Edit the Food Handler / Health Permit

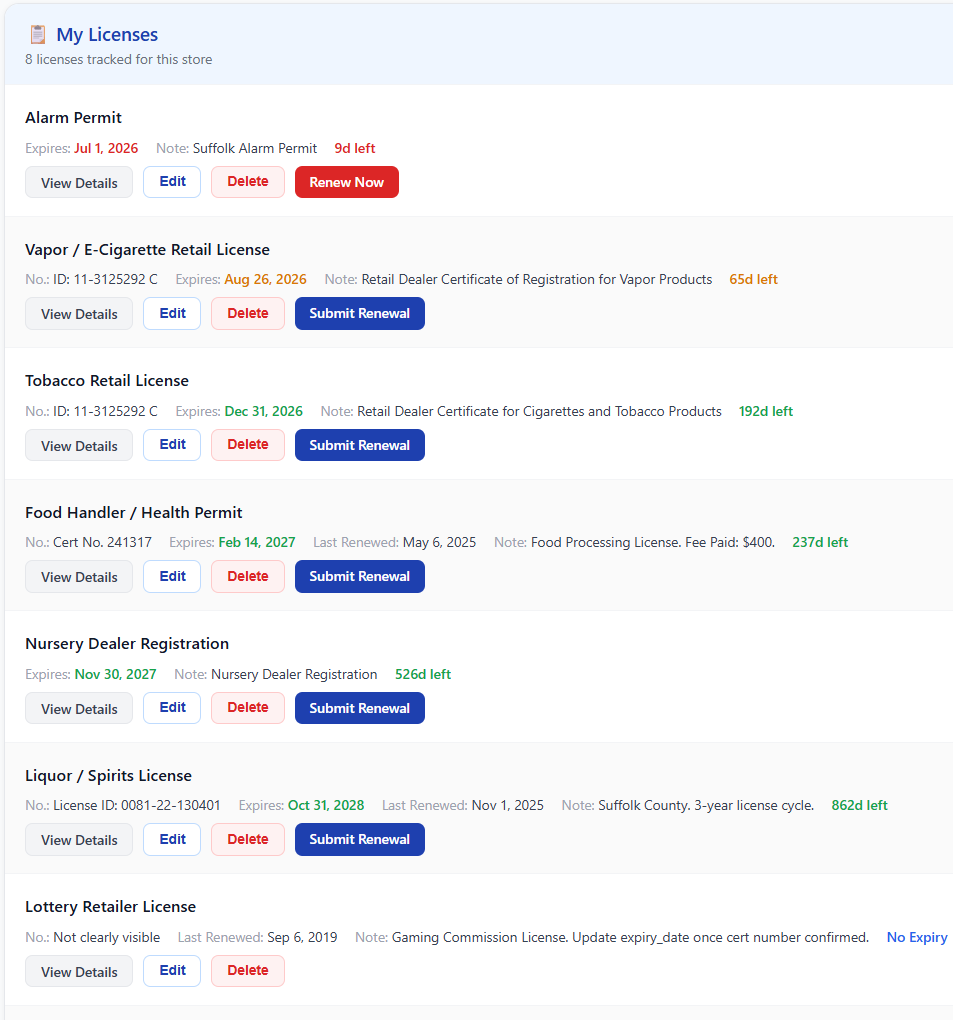point(172,576)
